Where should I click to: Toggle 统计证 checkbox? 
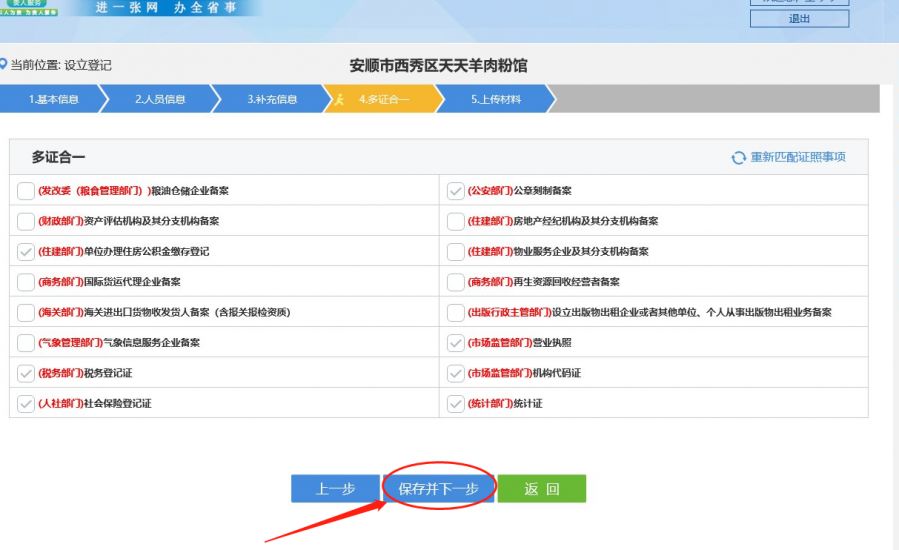pyautogui.click(x=455, y=403)
